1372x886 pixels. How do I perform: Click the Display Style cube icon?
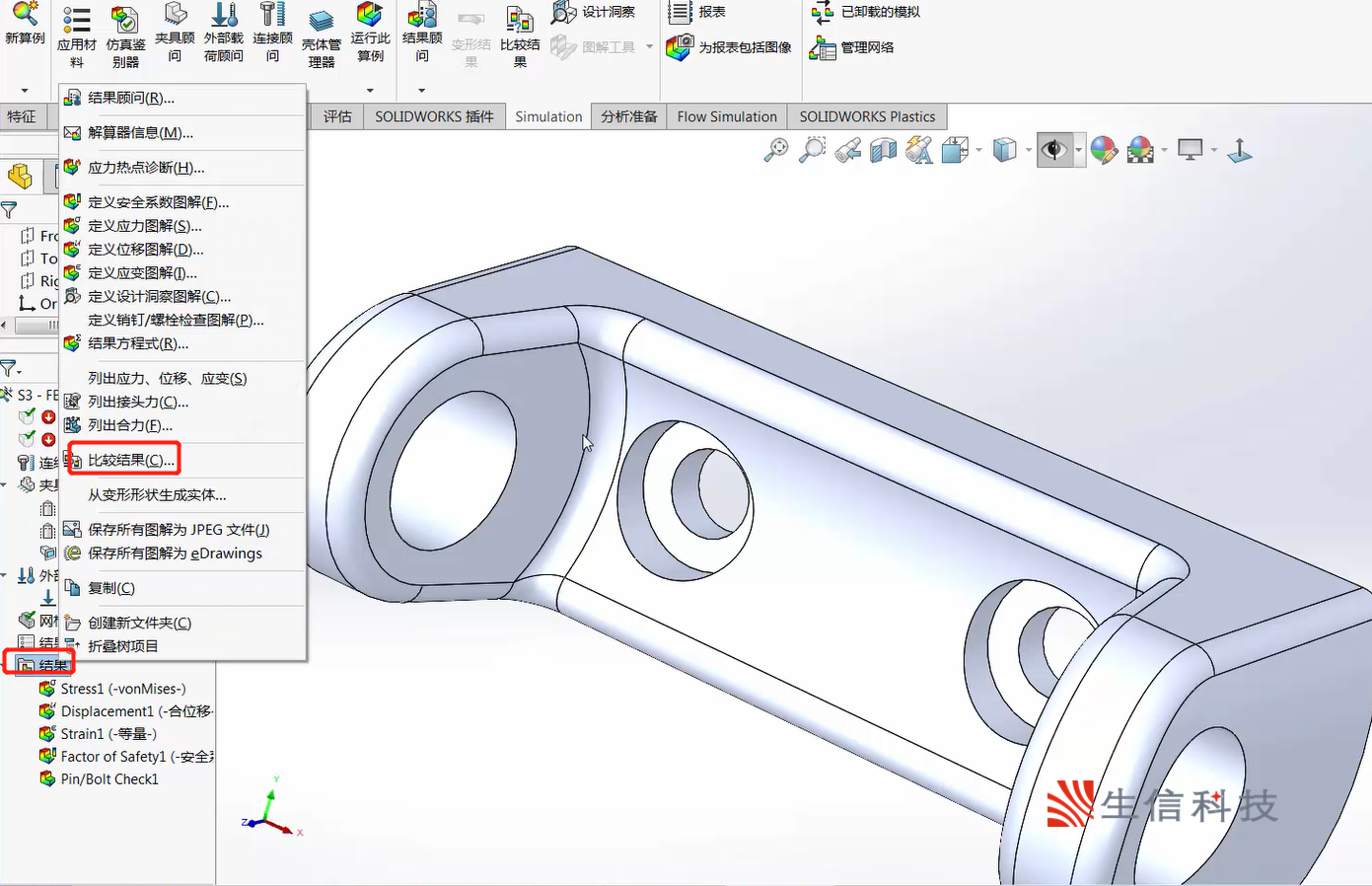pos(1004,150)
